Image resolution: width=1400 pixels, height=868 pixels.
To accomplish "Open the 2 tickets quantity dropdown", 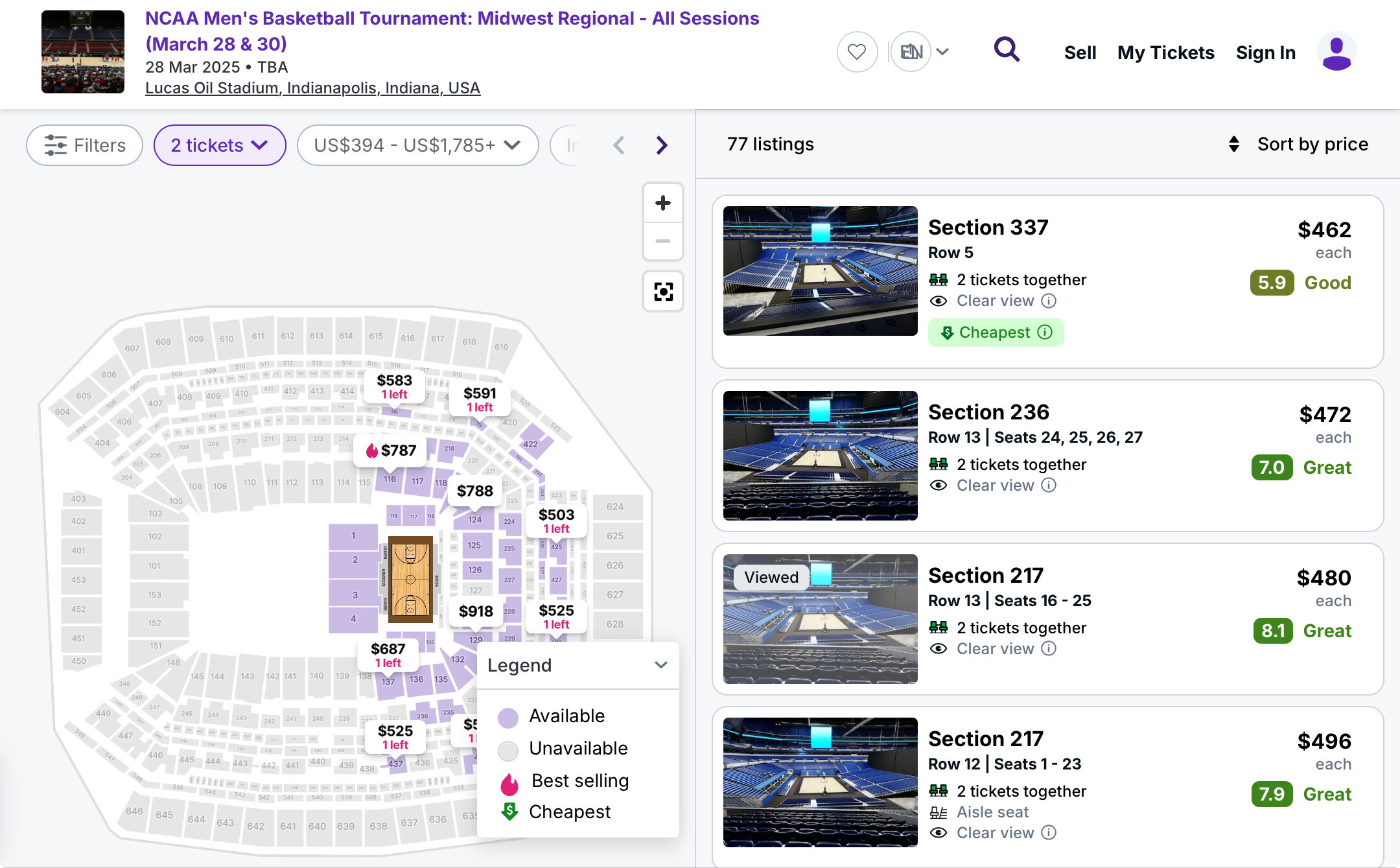I will pos(220,145).
